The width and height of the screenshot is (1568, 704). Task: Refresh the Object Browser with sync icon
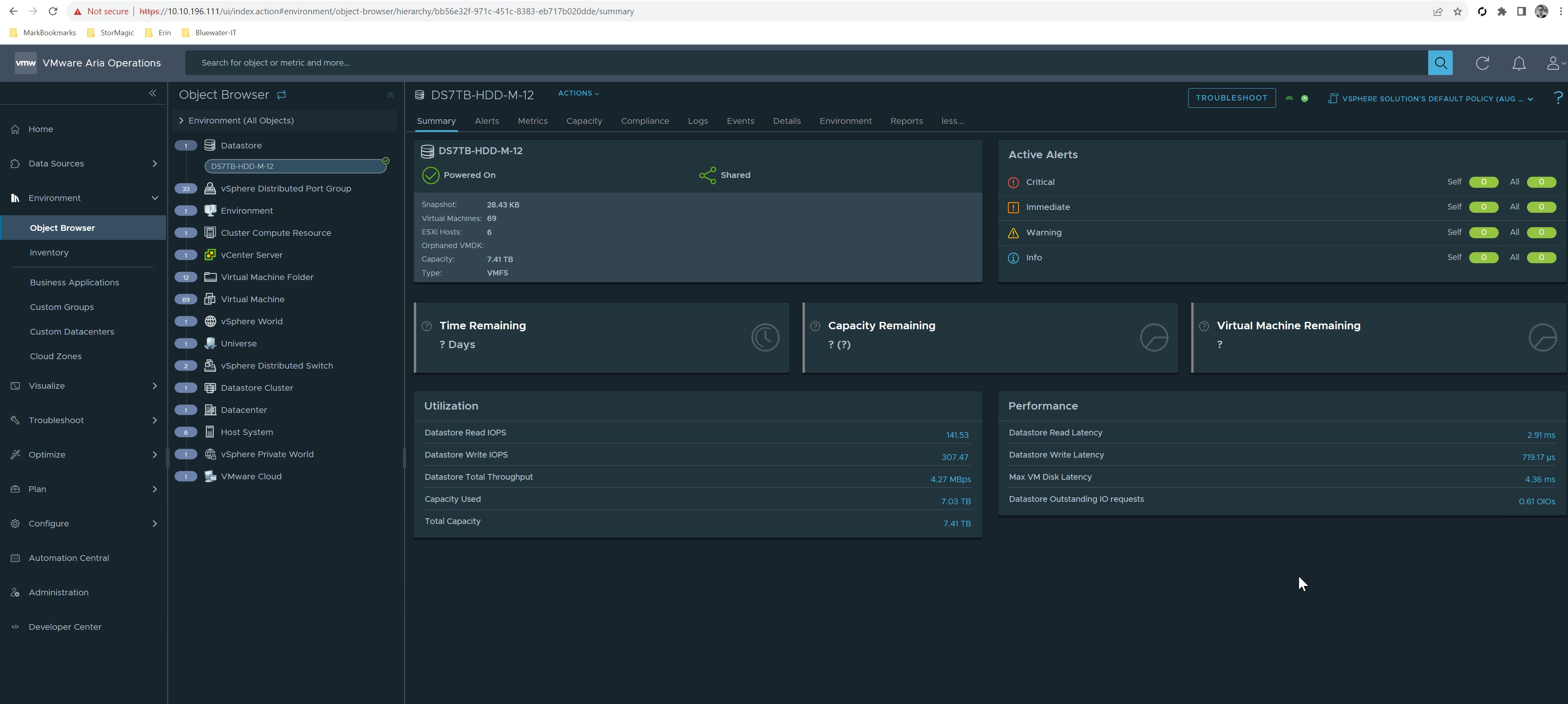[x=281, y=95]
